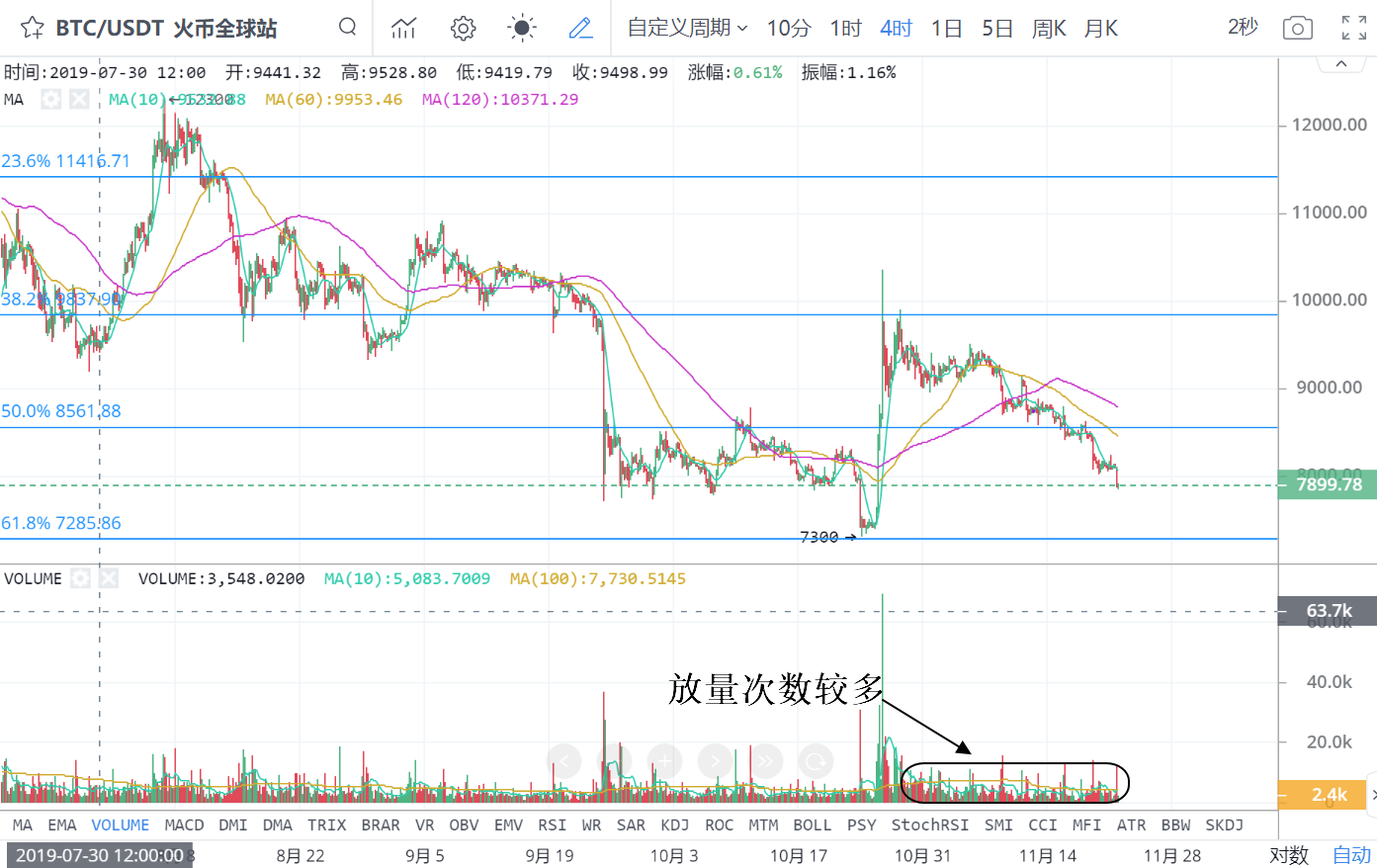Open chart settings gear in the top toolbar
Viewport: 1377px width, 868px height.
coord(463,28)
